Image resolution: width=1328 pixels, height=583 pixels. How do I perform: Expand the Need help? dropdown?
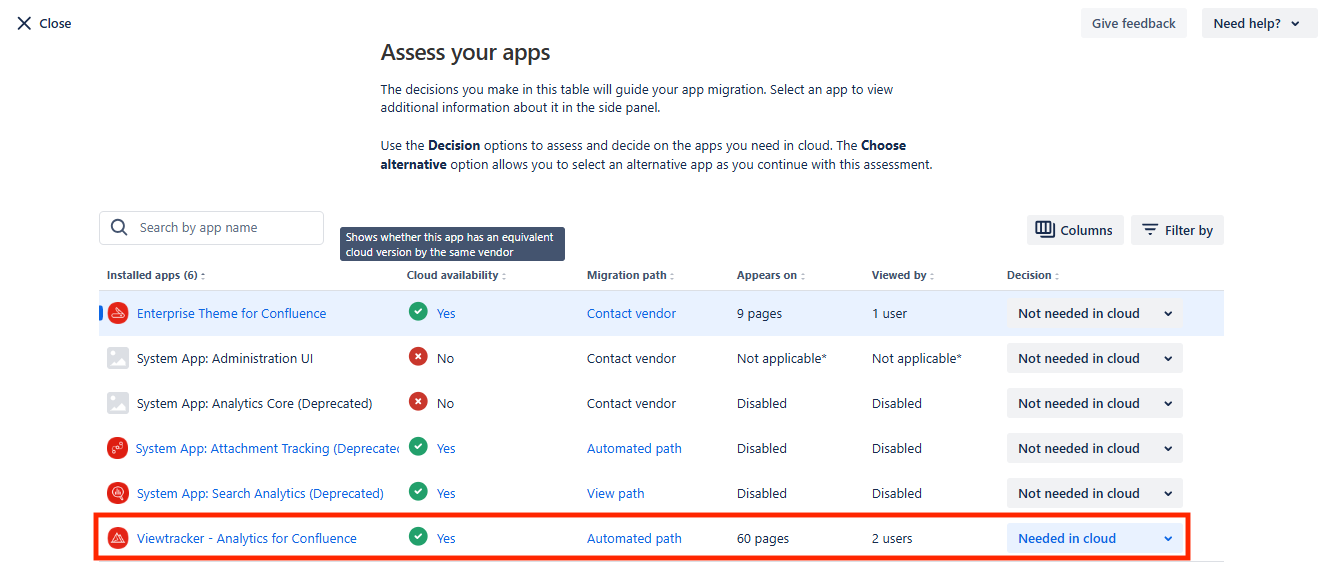pyautogui.click(x=1258, y=22)
